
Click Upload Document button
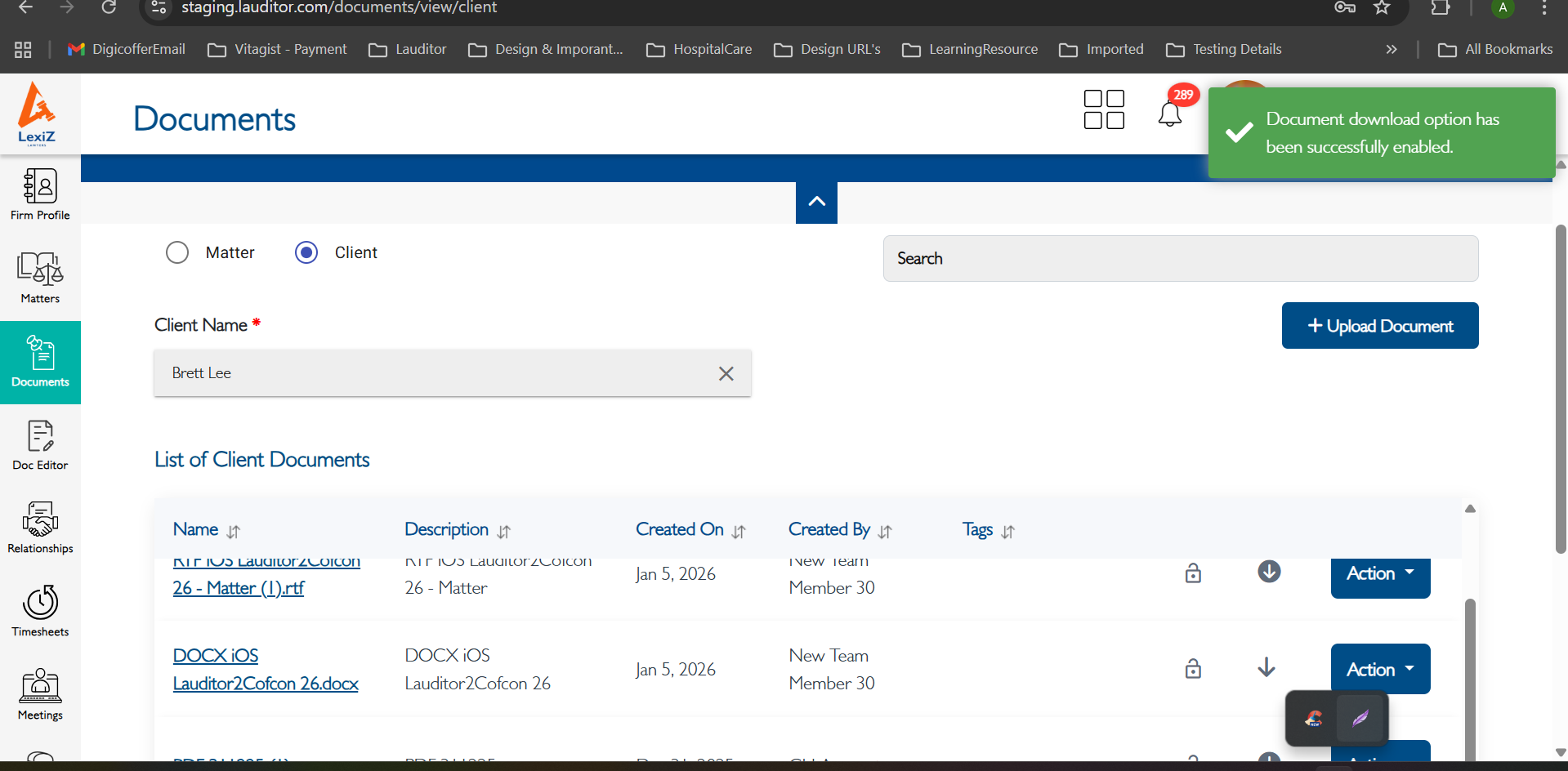[x=1379, y=326]
